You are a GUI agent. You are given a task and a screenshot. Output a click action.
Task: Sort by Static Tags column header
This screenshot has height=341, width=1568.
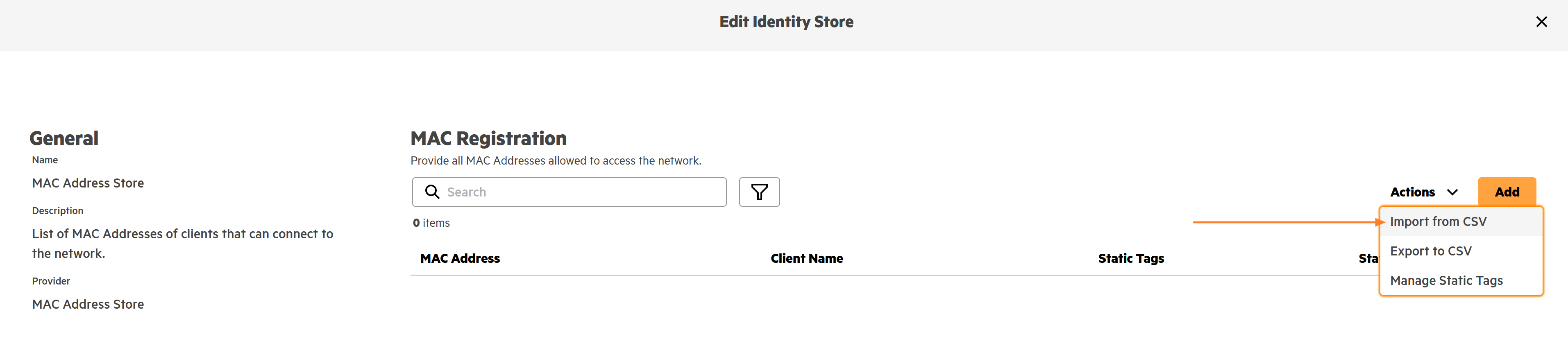click(1131, 258)
